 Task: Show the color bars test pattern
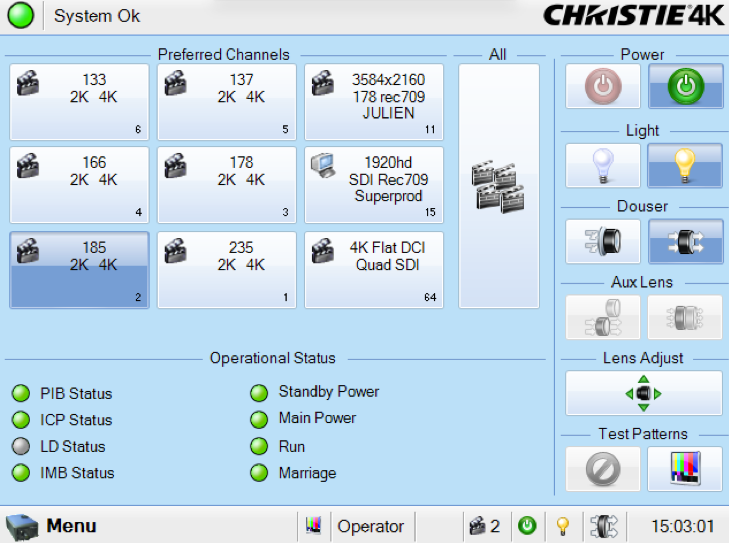coord(684,468)
